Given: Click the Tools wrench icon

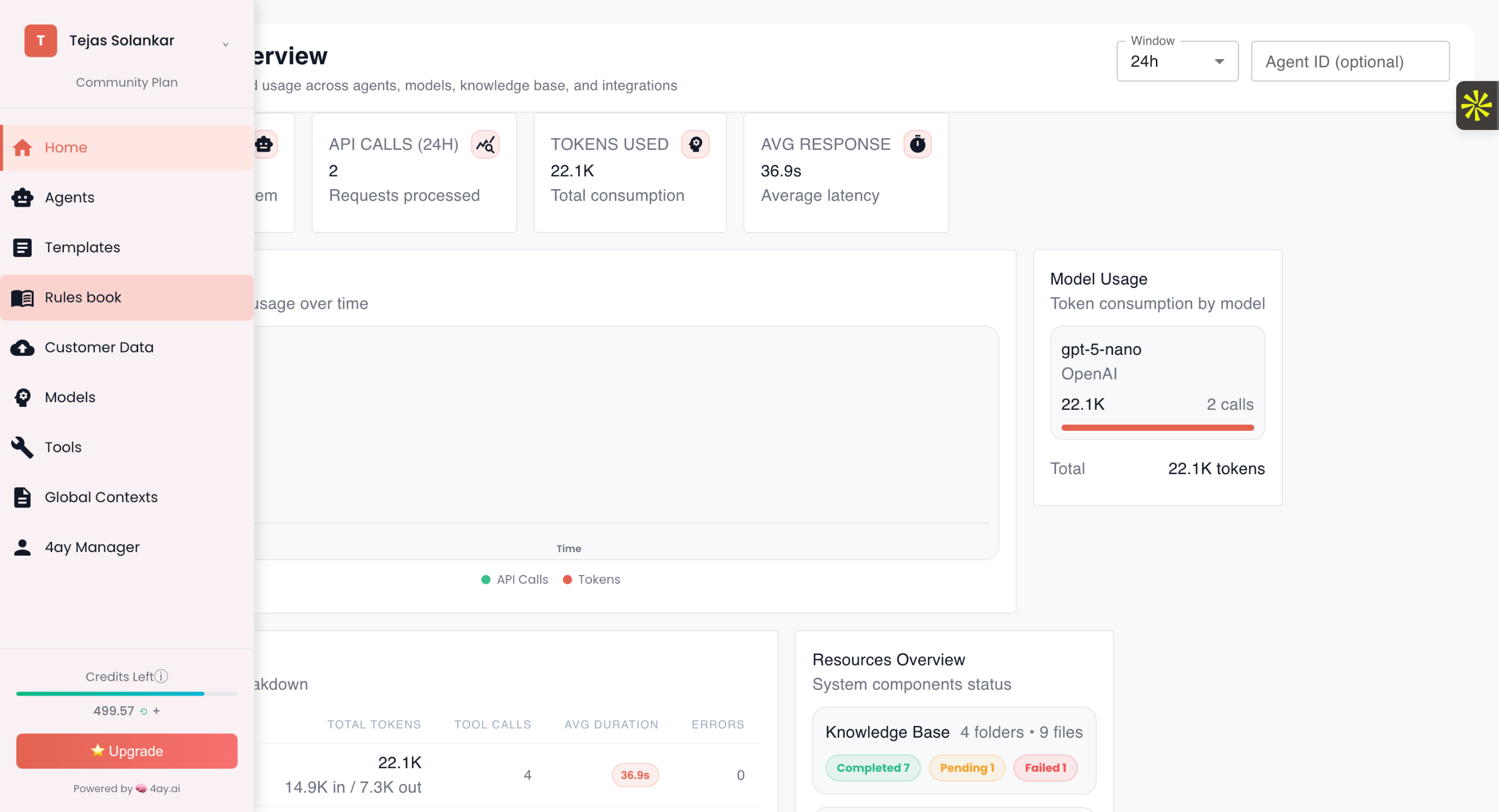Looking at the screenshot, I should 22,447.
